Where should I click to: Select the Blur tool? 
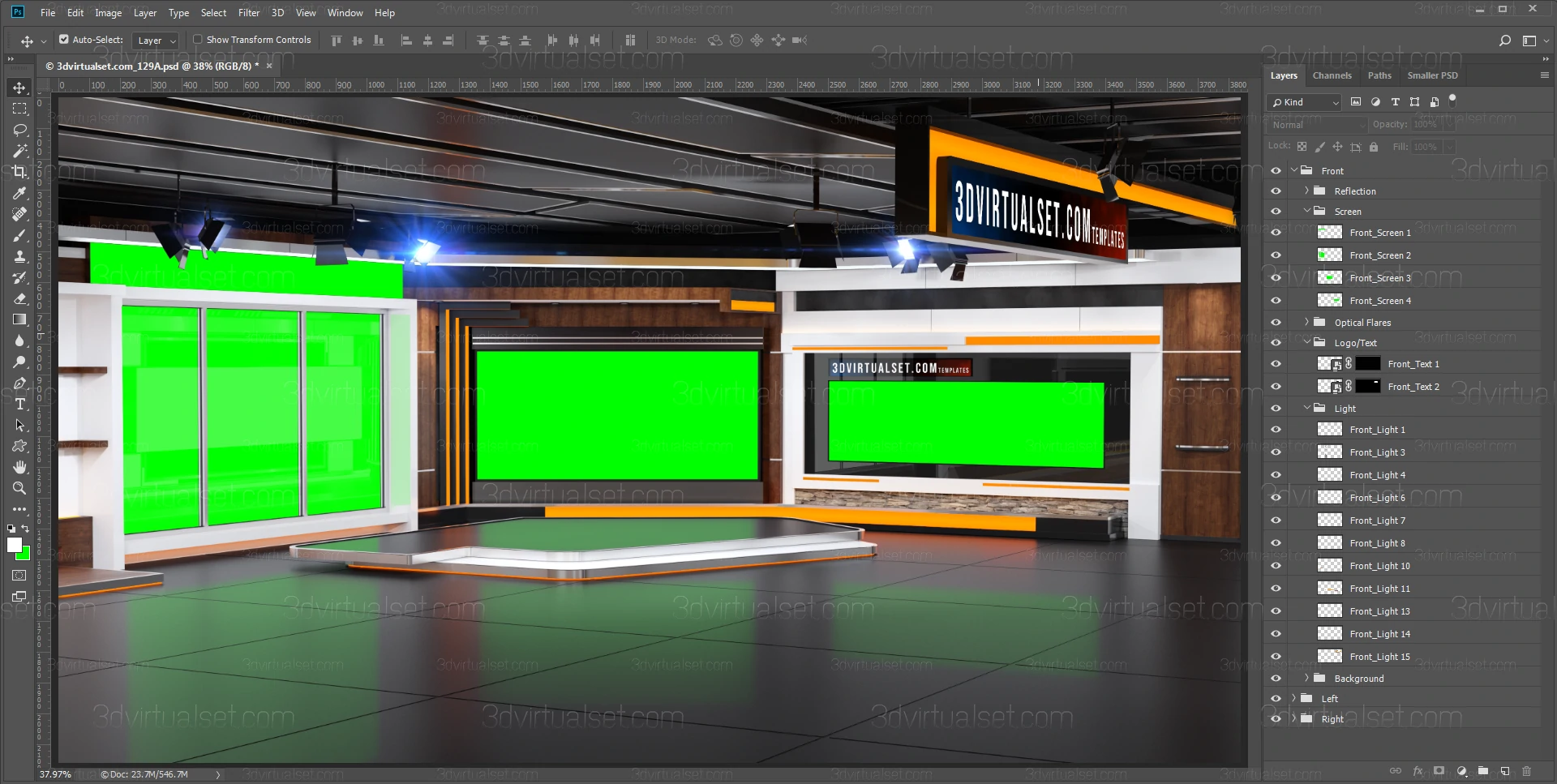click(19, 341)
